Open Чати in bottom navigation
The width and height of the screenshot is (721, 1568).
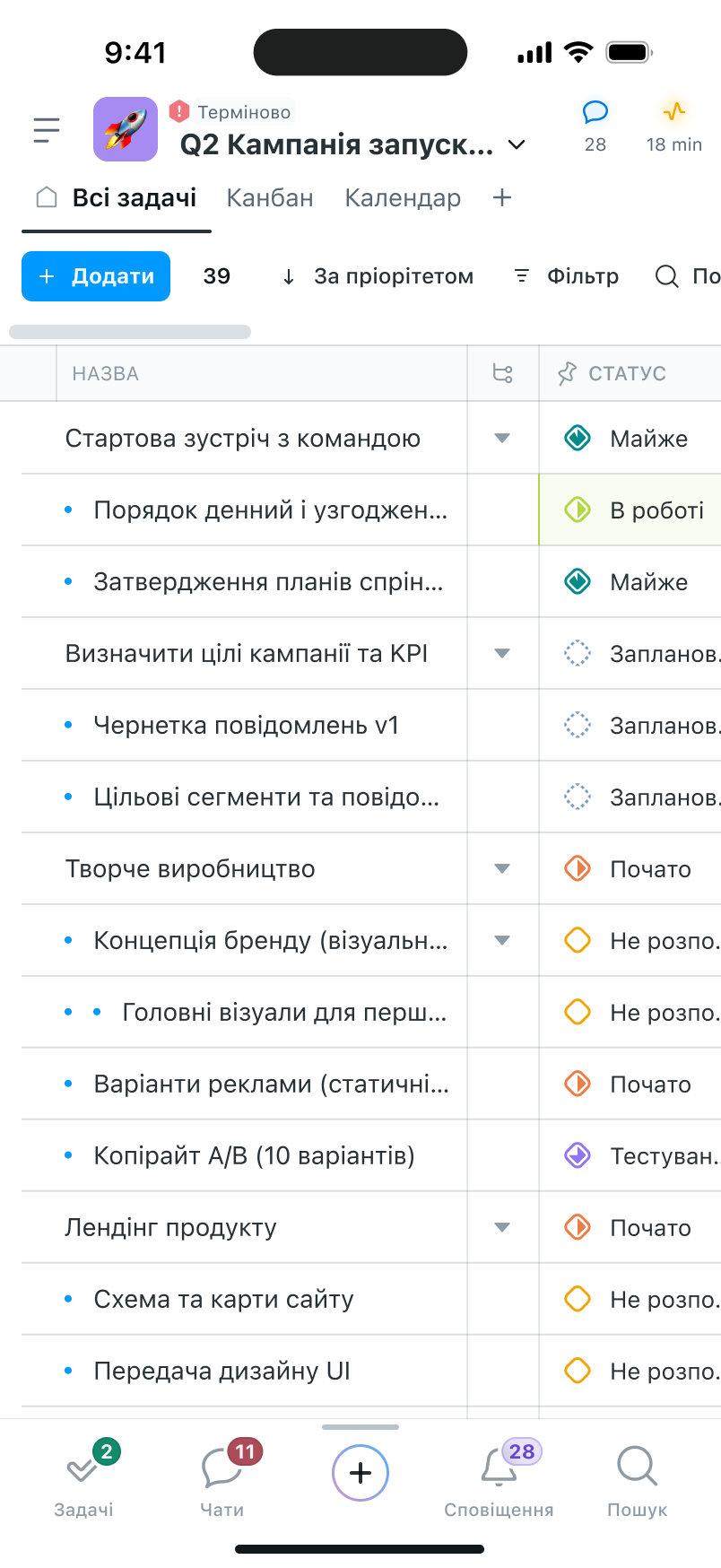pyautogui.click(x=222, y=1480)
